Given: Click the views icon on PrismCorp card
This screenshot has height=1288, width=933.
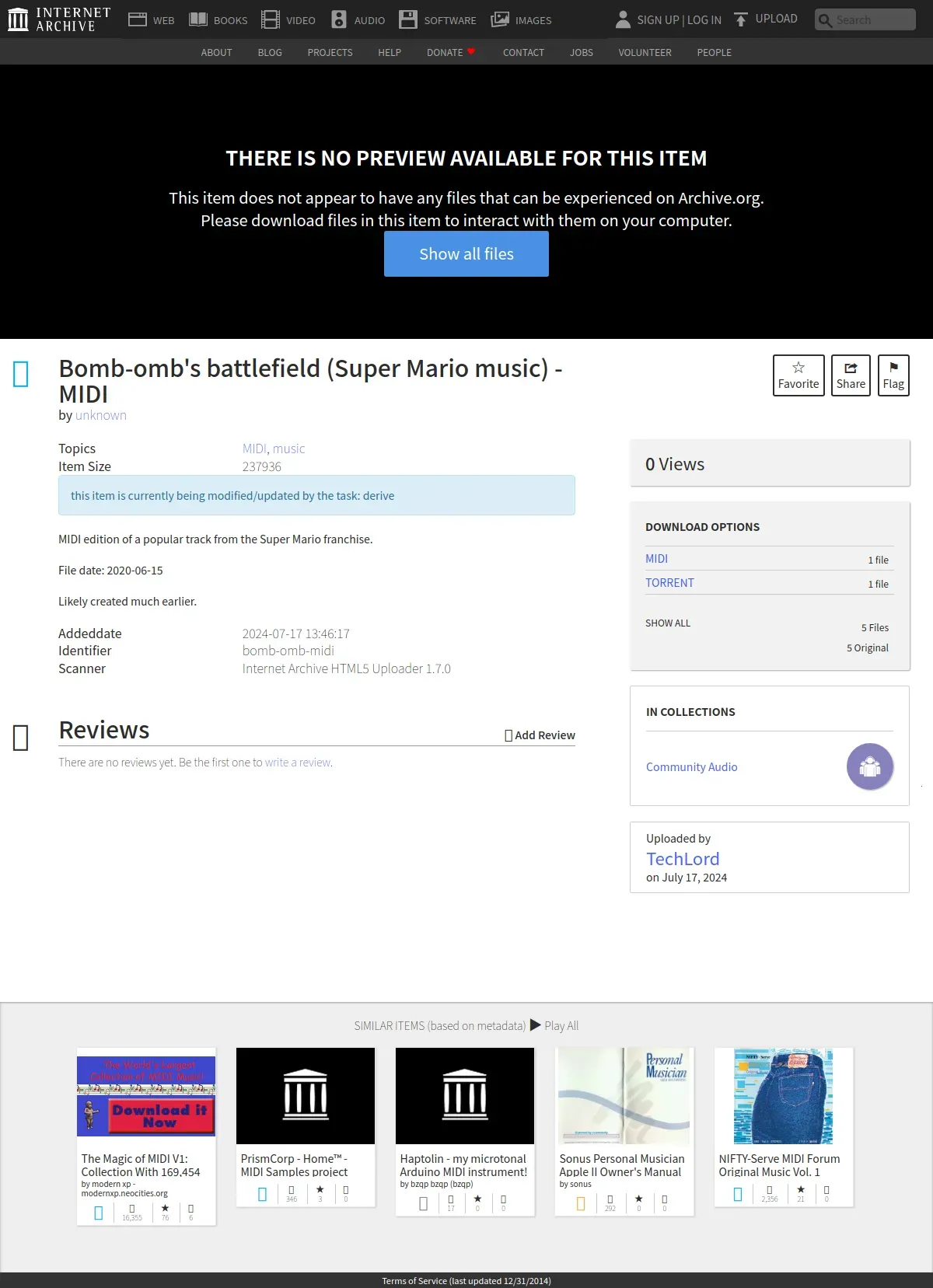Looking at the screenshot, I should (292, 1190).
